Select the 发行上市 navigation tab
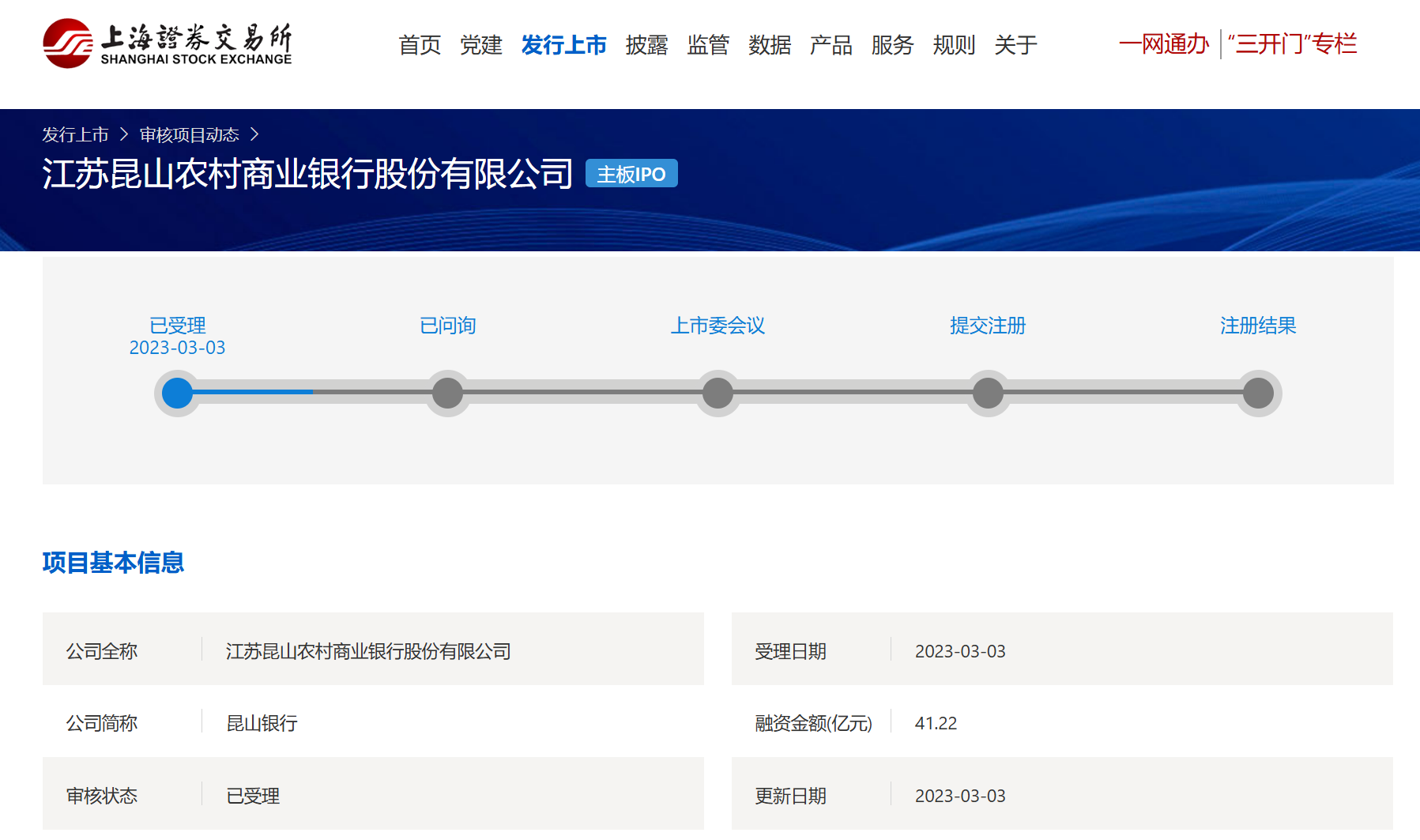This screenshot has height=840, width=1420. pos(564,45)
